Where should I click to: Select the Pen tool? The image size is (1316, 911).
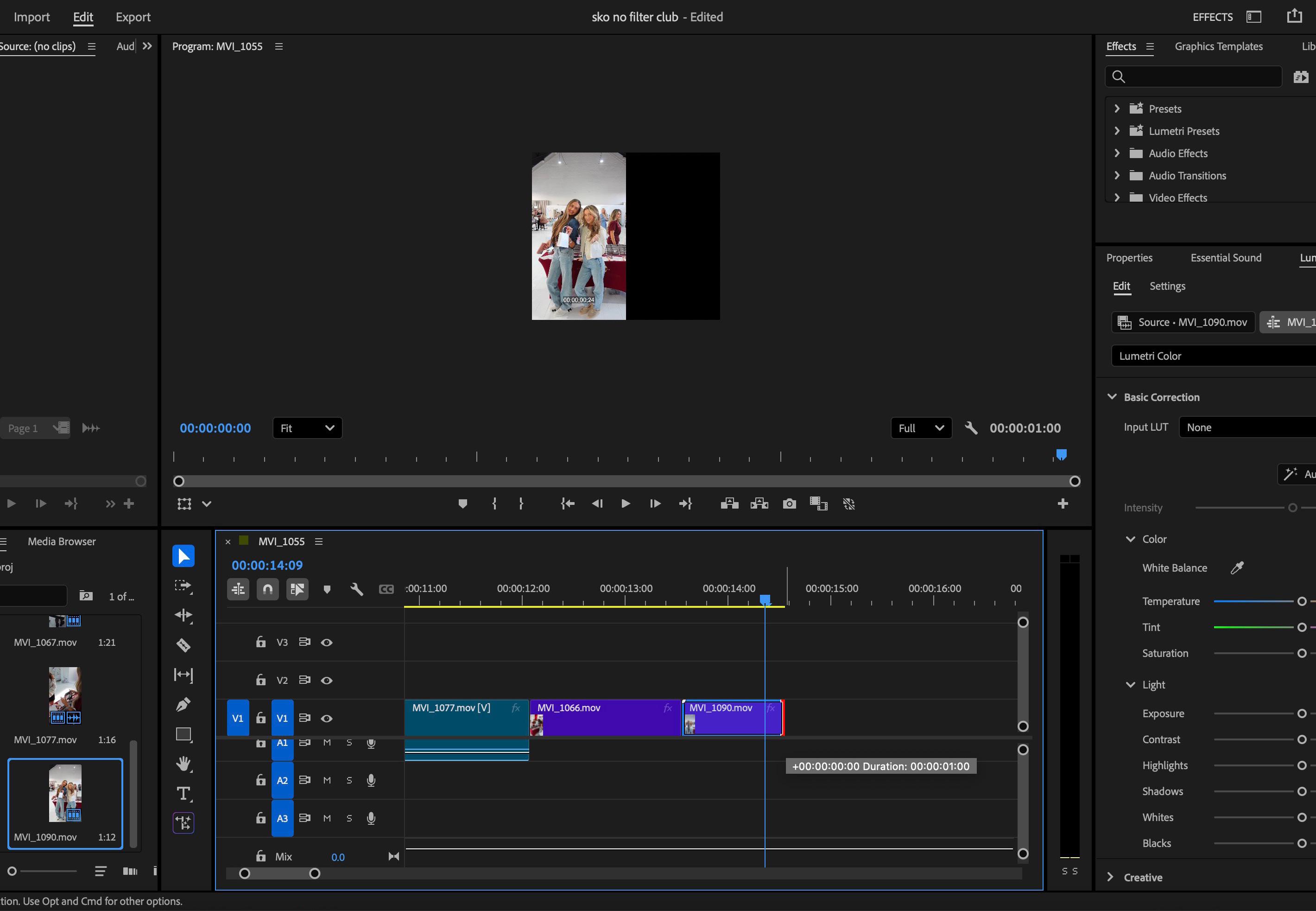point(183,704)
